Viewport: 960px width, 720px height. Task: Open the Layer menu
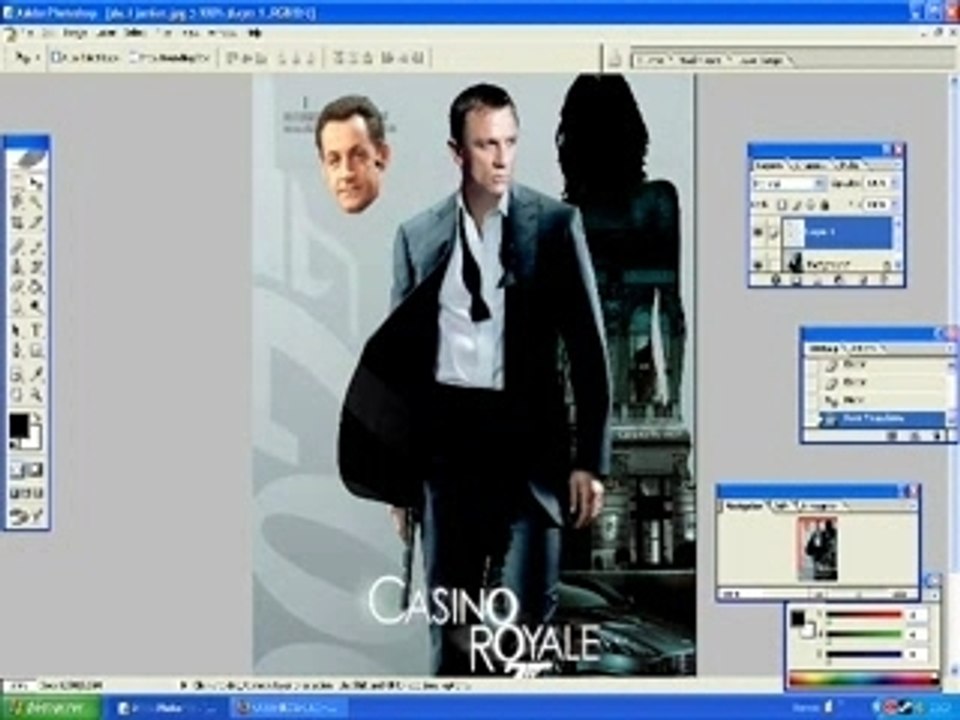[x=106, y=33]
